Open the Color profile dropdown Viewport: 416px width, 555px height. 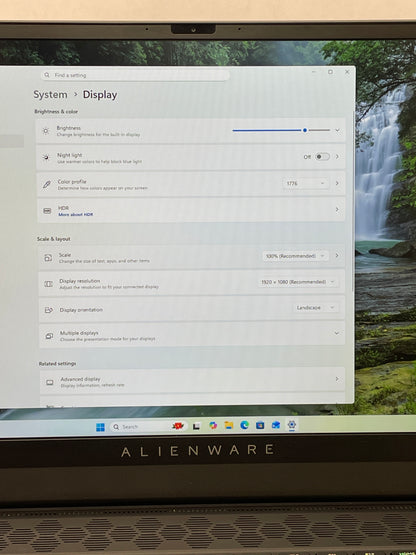coord(306,183)
